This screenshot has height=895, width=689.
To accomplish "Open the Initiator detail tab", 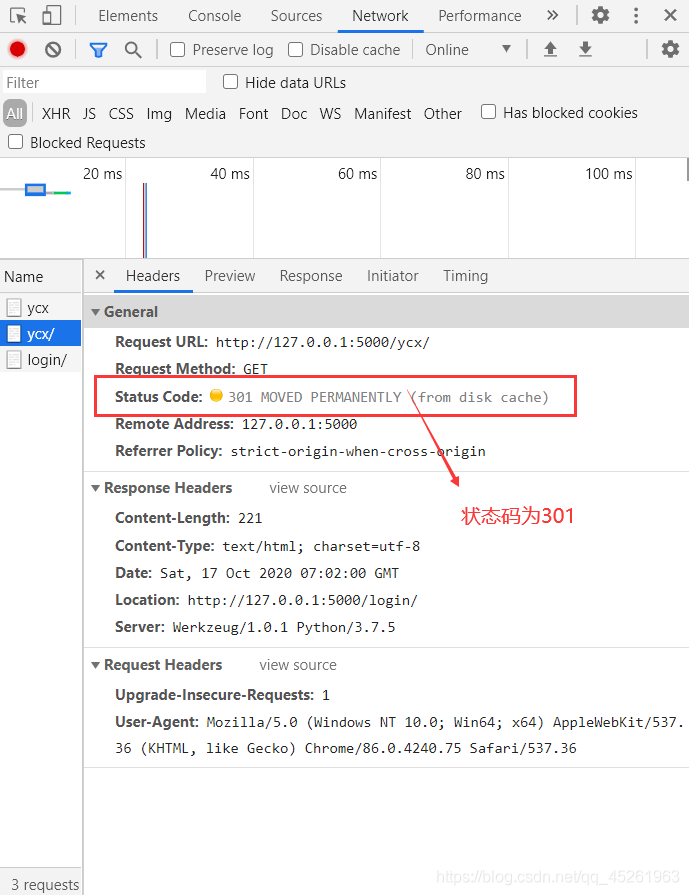I will coord(393,276).
